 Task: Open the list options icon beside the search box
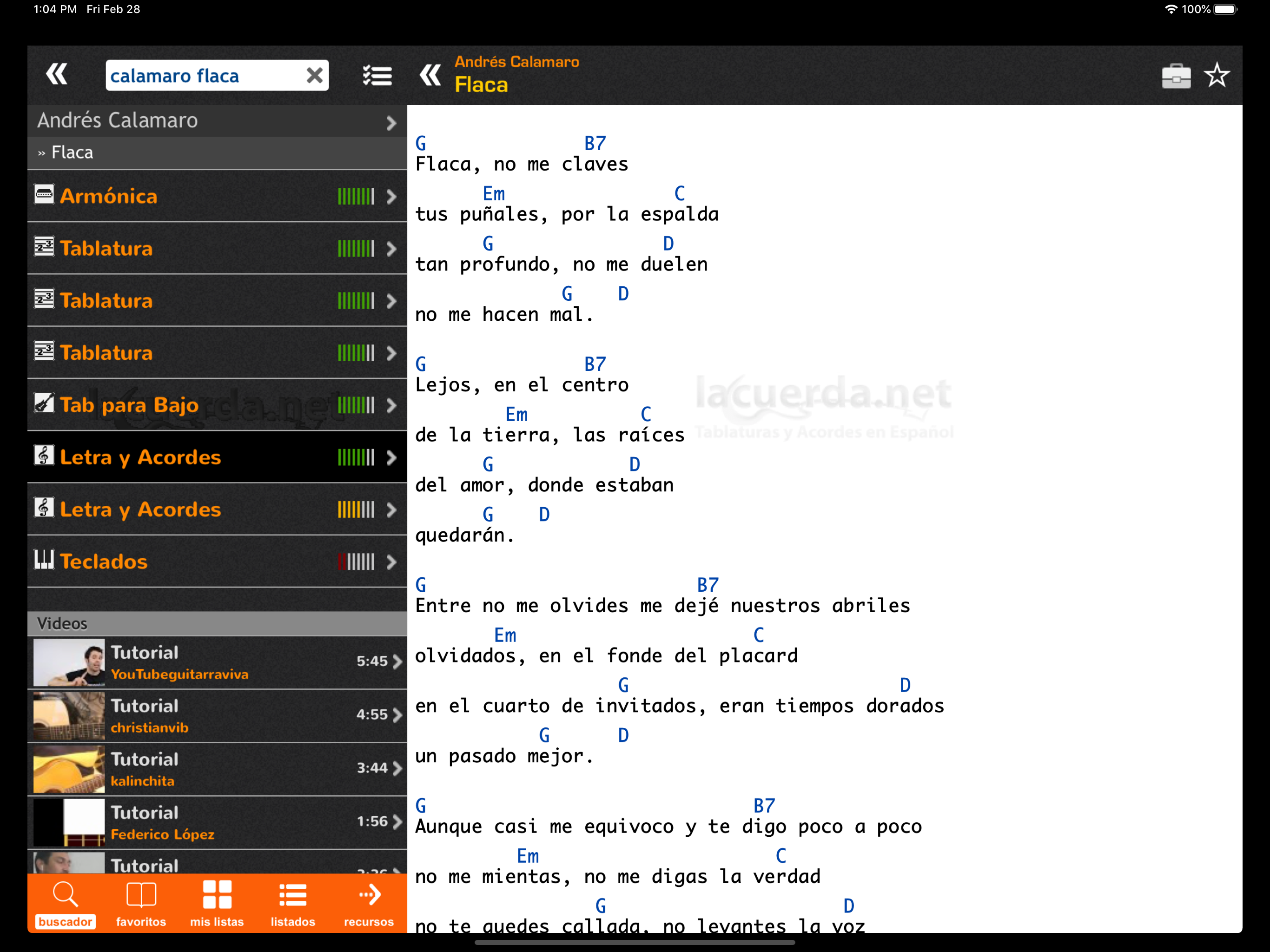pos(377,75)
